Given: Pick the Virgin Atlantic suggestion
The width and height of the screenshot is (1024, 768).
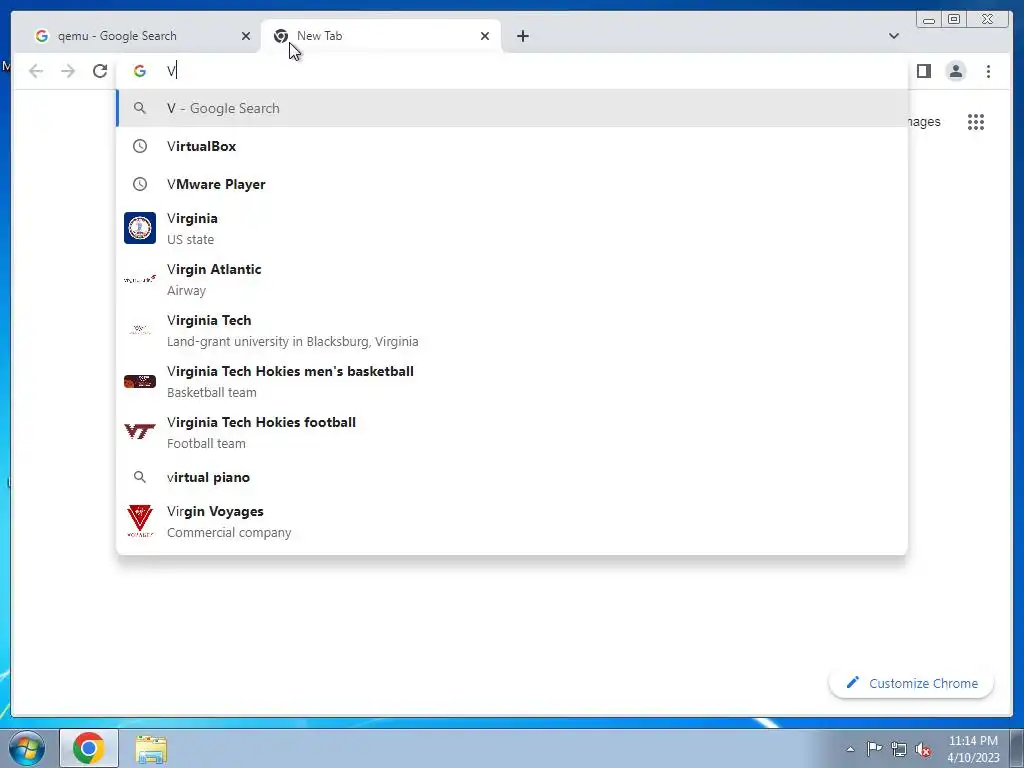Looking at the screenshot, I should click(x=512, y=280).
